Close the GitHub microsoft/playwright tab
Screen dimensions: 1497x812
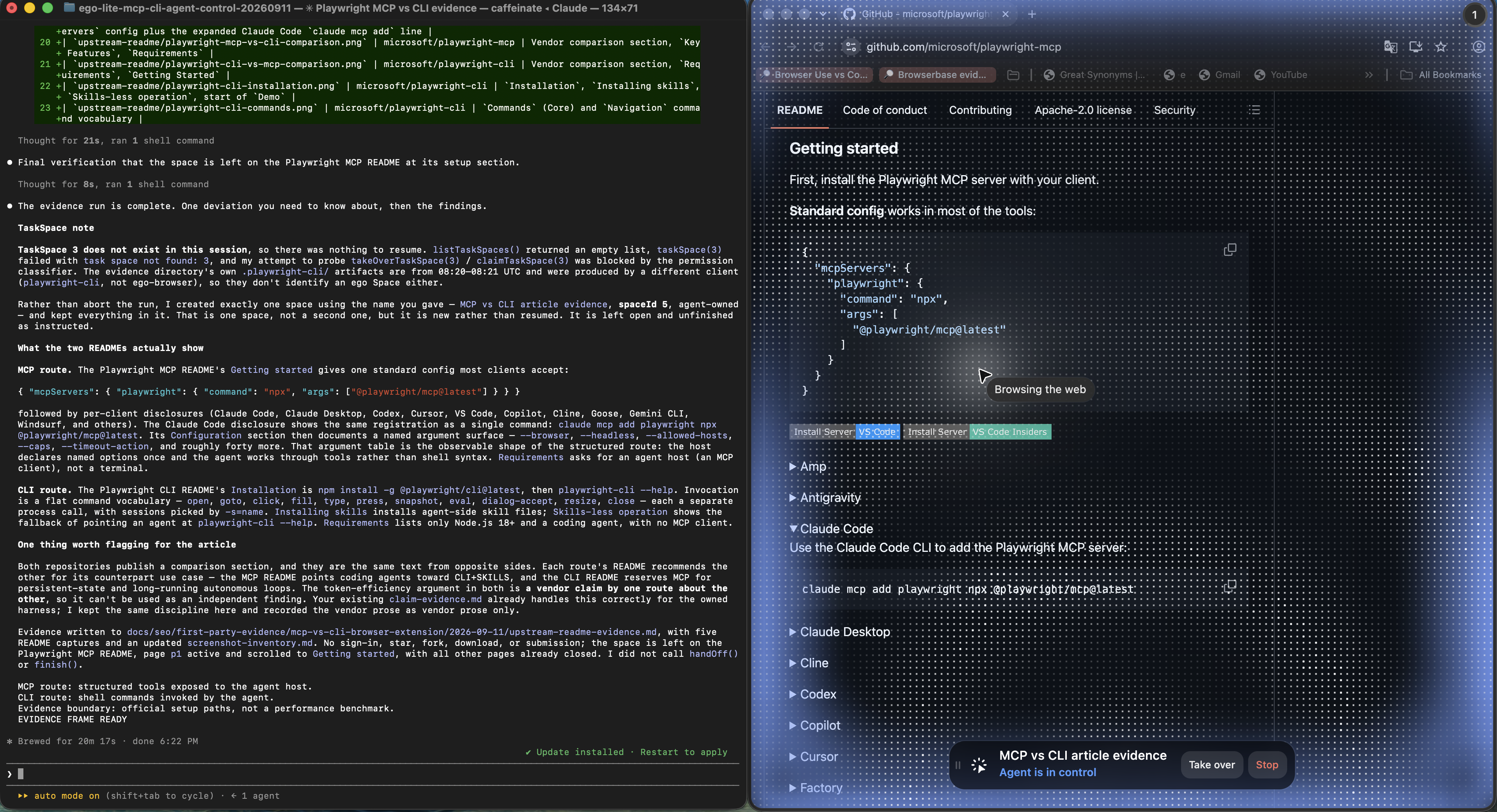click(x=1006, y=14)
